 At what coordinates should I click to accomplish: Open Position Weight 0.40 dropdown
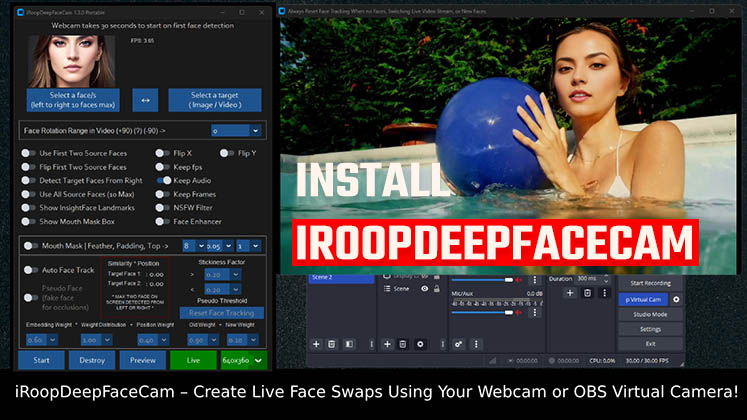(x=153, y=340)
